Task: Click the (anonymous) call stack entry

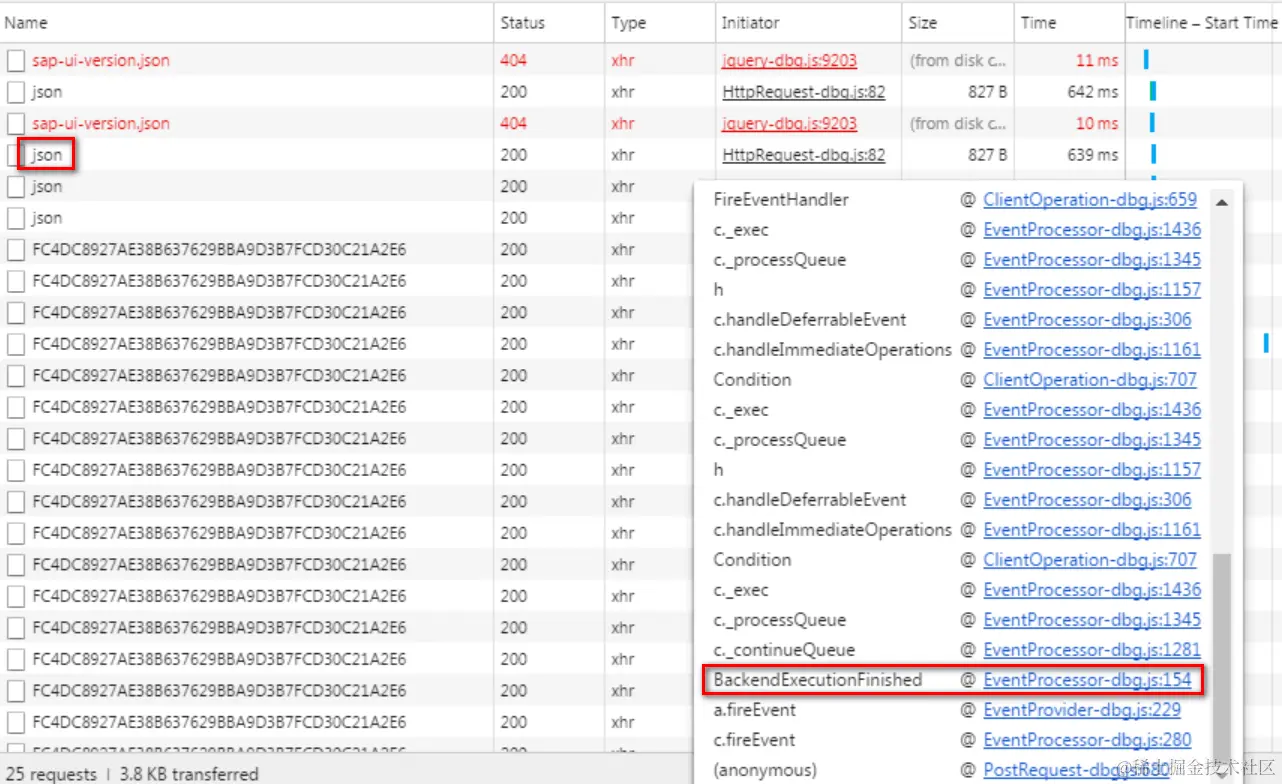Action: coord(764,770)
